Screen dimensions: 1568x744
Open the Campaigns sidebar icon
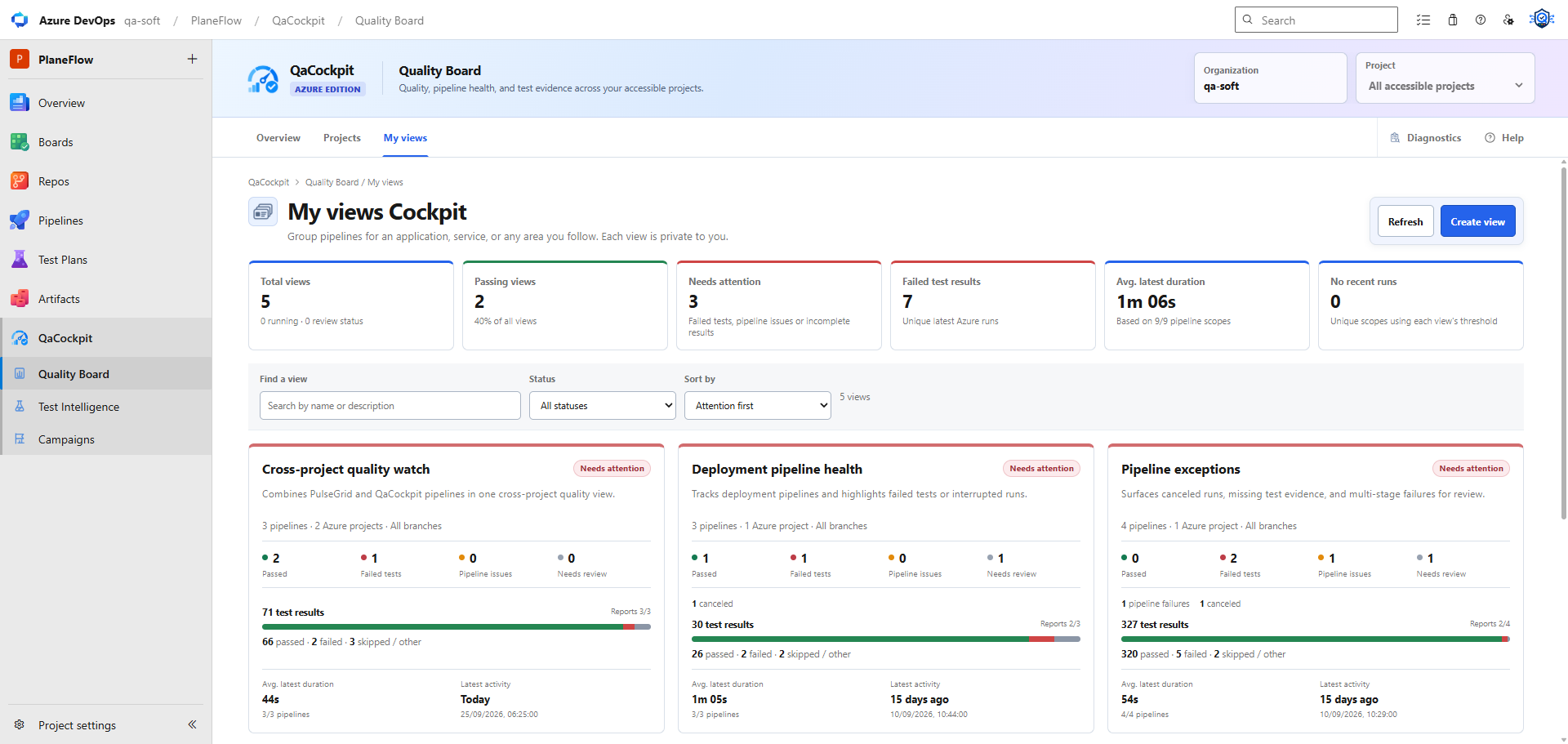[20, 439]
